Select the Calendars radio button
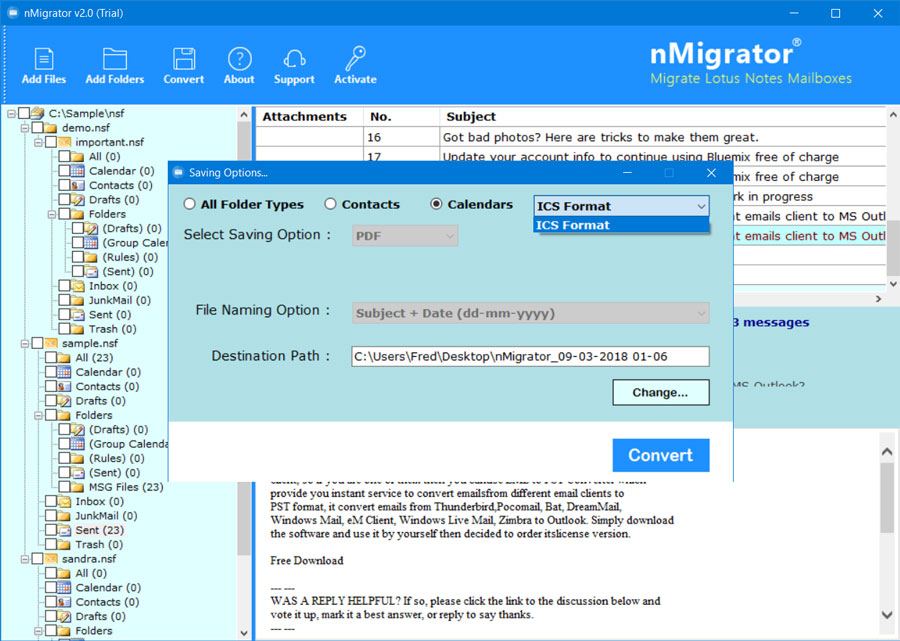Screen dimensions: 900x641 [x=436, y=204]
